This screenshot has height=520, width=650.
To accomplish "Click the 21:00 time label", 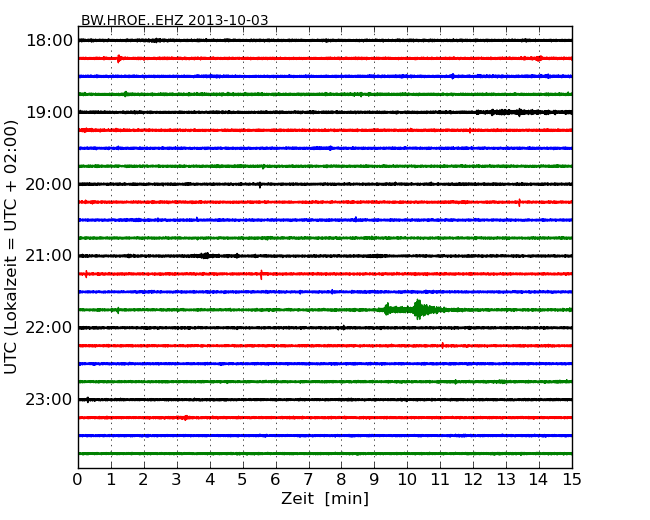I will click(x=49, y=256).
